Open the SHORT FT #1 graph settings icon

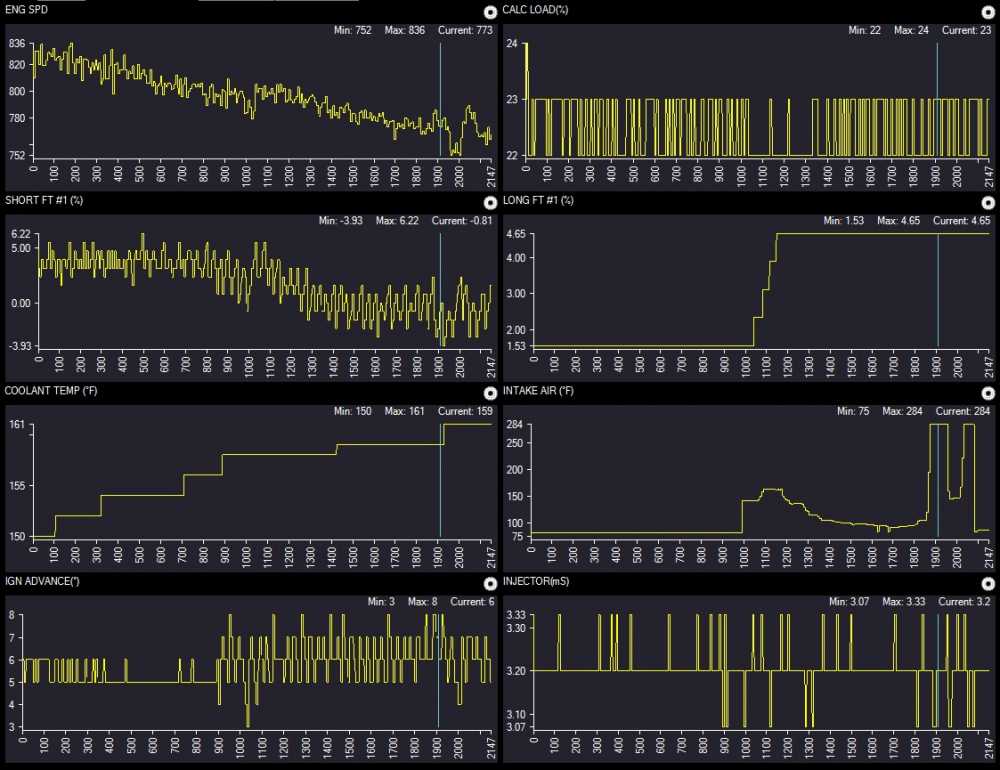pyautogui.click(x=490, y=202)
